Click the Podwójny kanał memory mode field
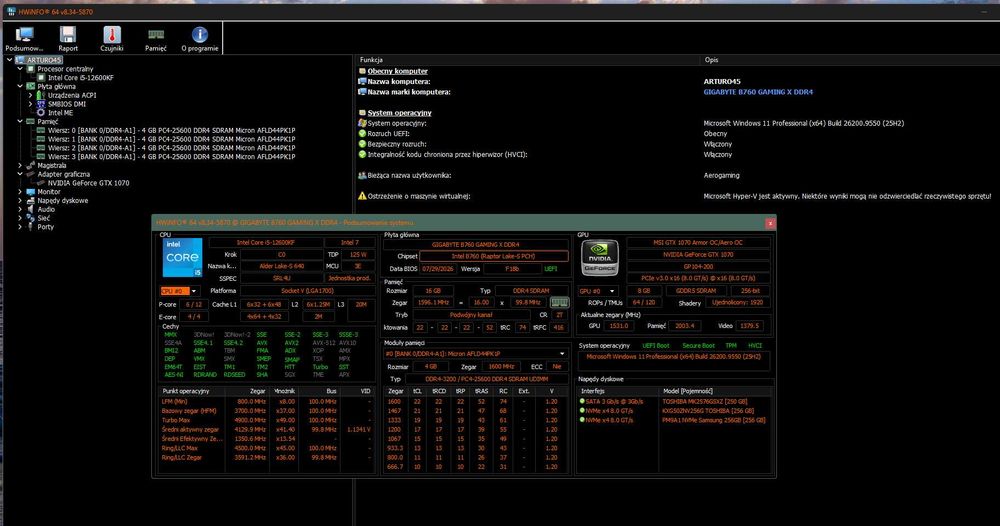1000x526 pixels. point(471,315)
